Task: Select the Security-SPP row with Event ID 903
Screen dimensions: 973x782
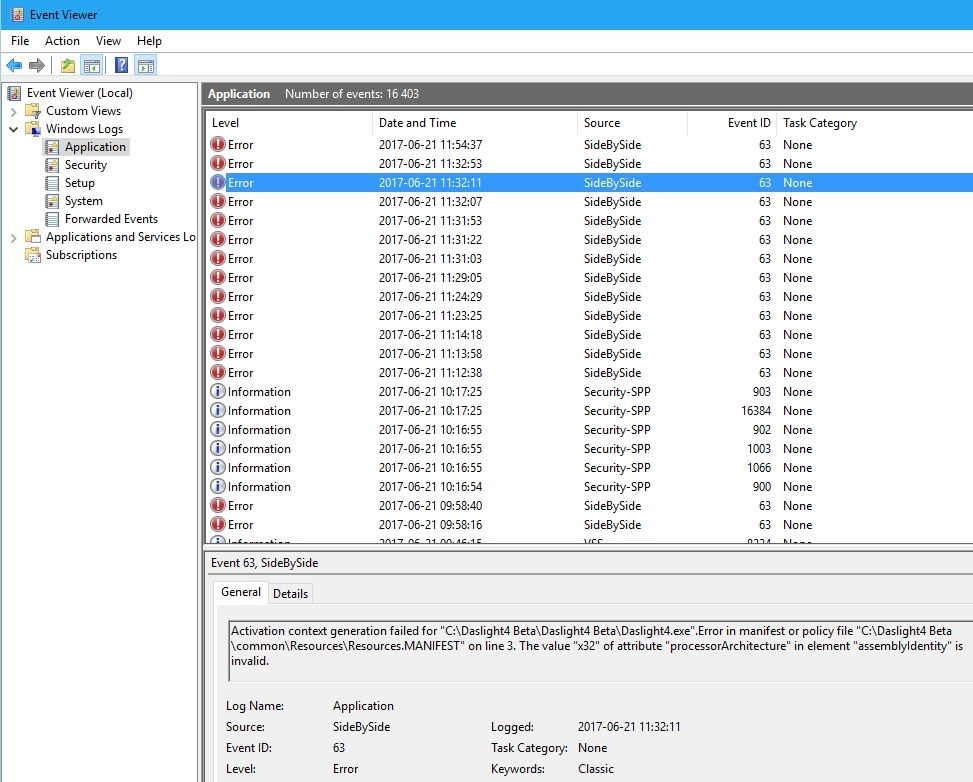Action: click(589, 392)
